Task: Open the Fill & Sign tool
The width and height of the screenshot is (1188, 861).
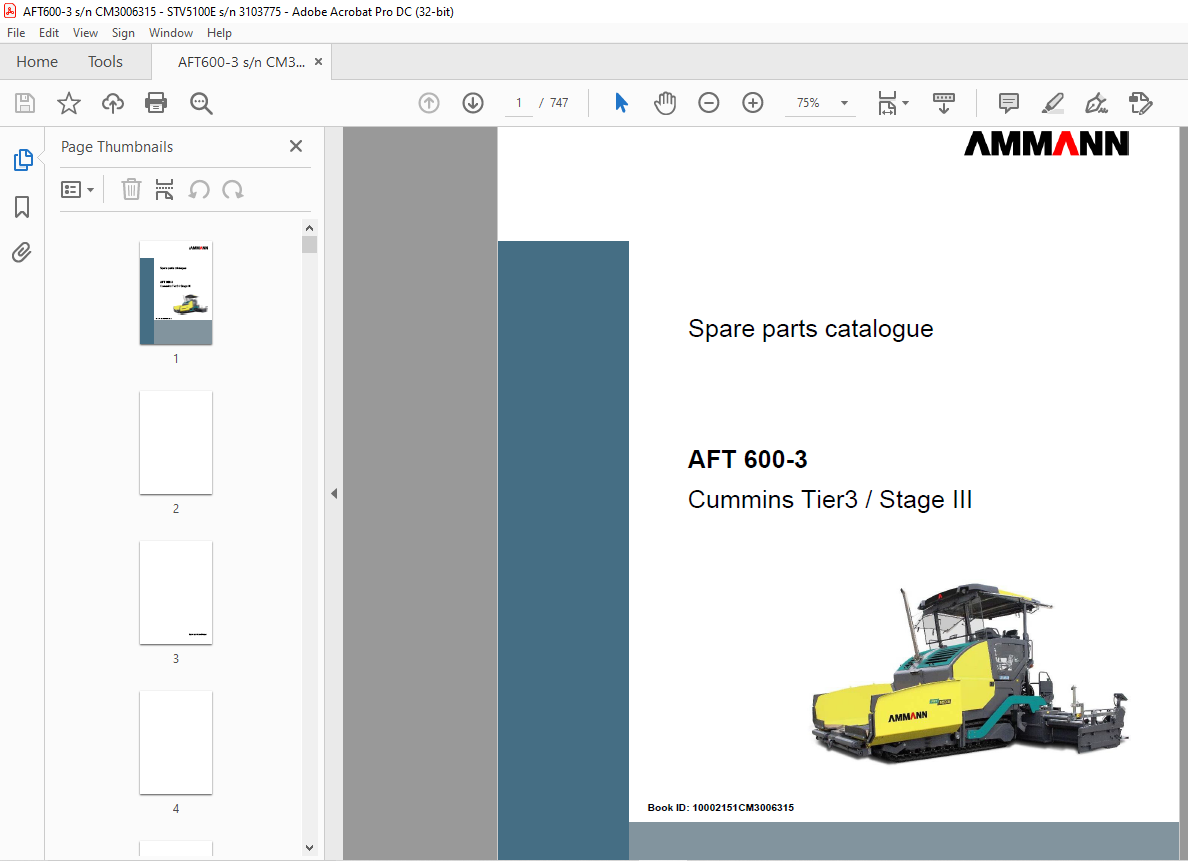Action: pos(1096,103)
